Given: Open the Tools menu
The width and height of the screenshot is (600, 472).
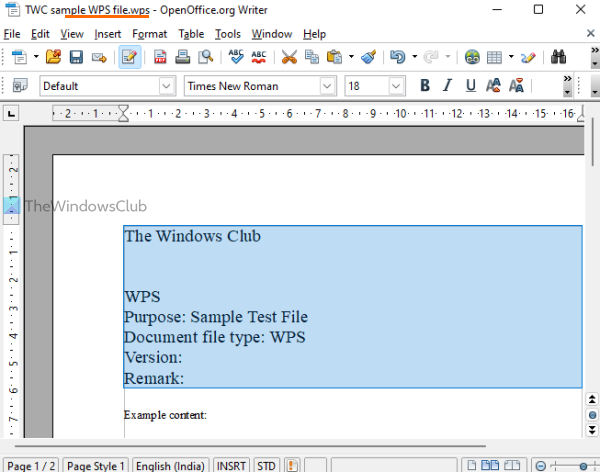Looking at the screenshot, I should [x=228, y=34].
